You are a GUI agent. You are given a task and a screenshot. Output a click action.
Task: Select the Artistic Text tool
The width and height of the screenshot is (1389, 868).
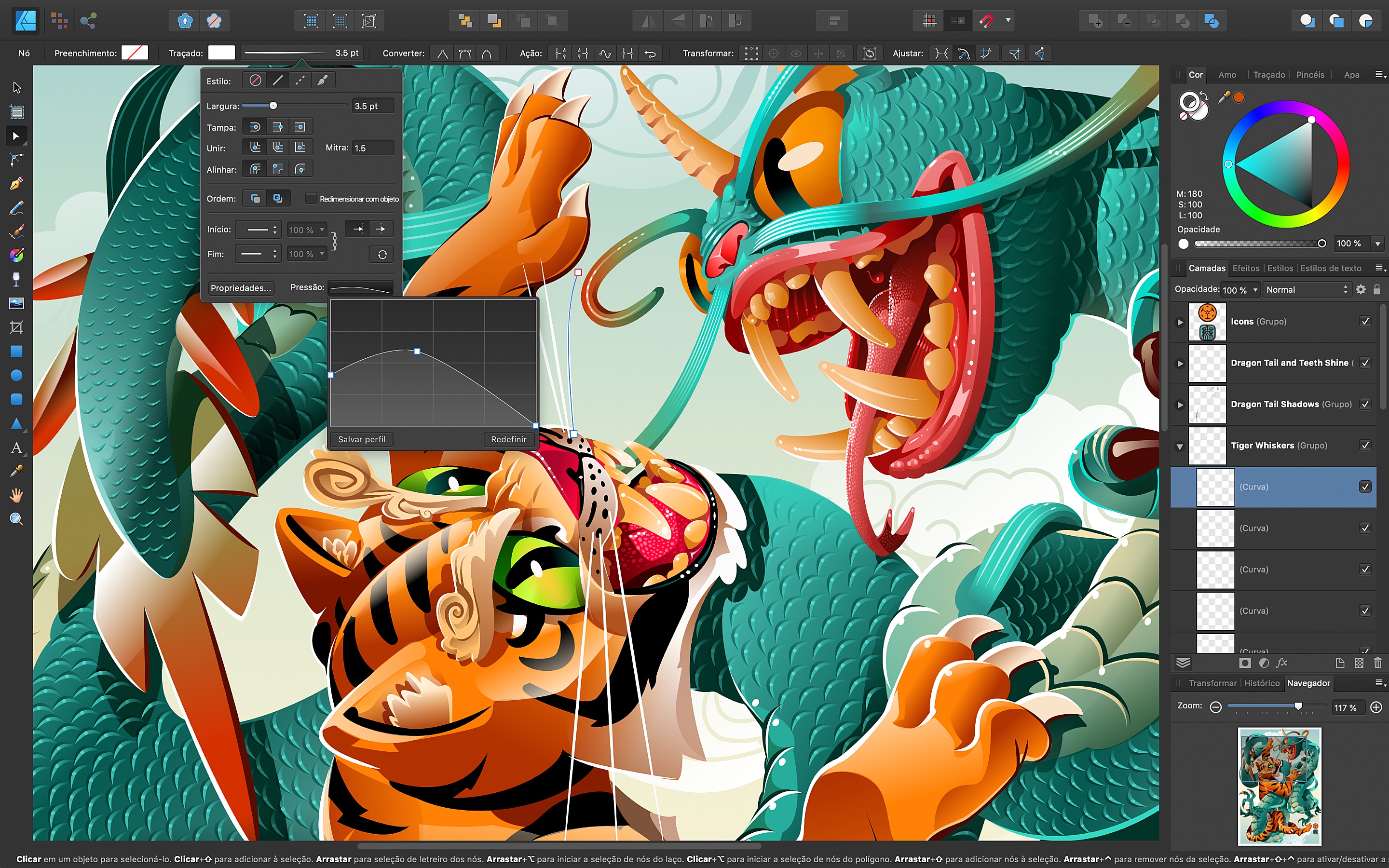click(x=17, y=448)
